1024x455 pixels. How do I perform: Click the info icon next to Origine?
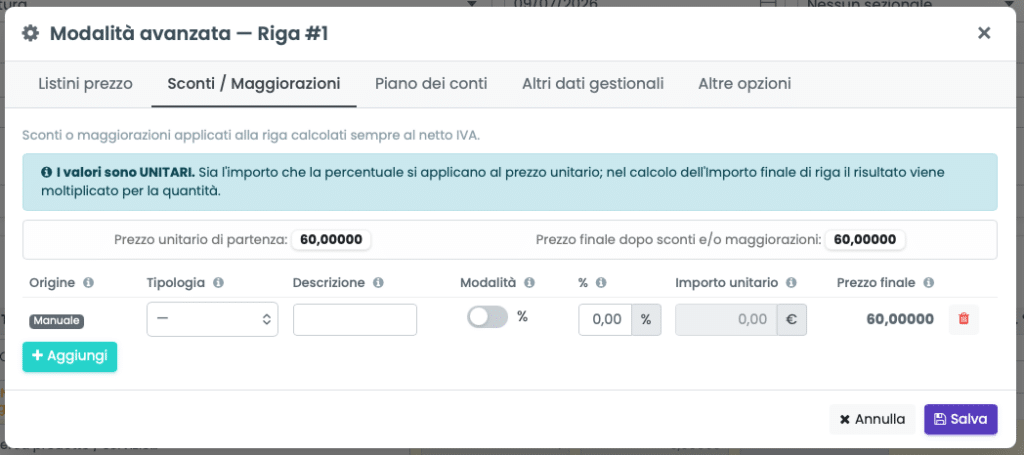pyautogui.click(x=88, y=283)
